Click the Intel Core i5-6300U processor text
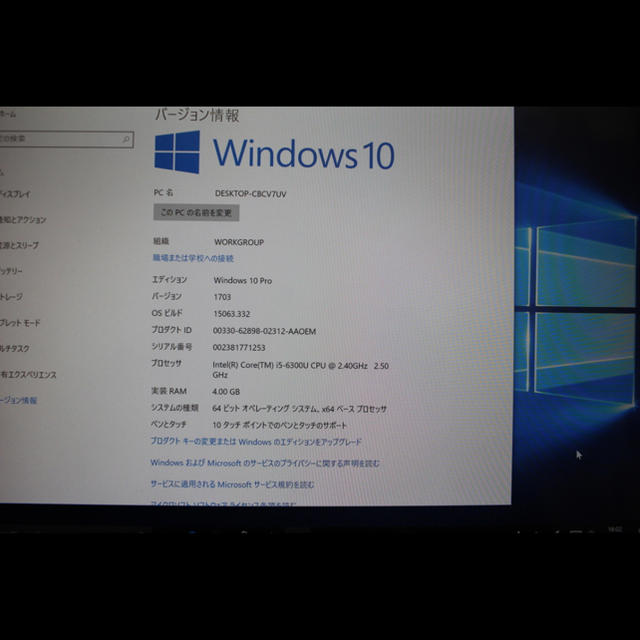 click(x=300, y=370)
